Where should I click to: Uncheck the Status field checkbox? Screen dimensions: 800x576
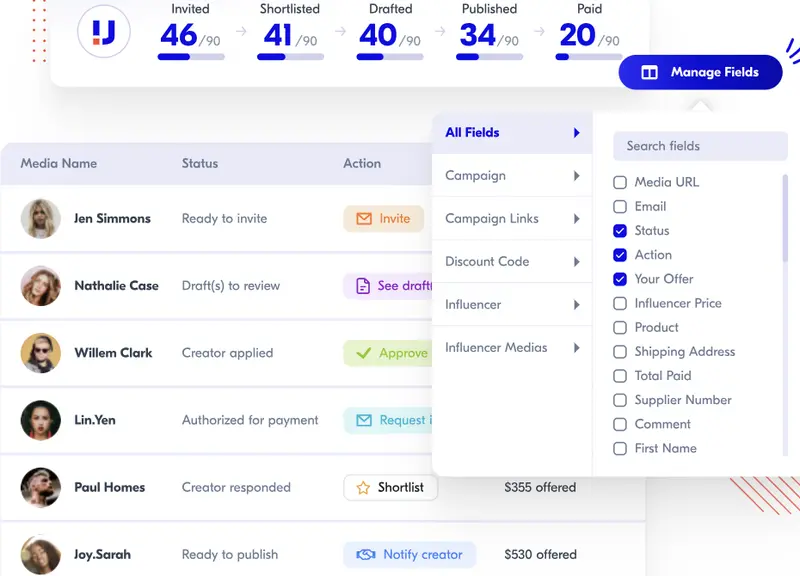(620, 231)
